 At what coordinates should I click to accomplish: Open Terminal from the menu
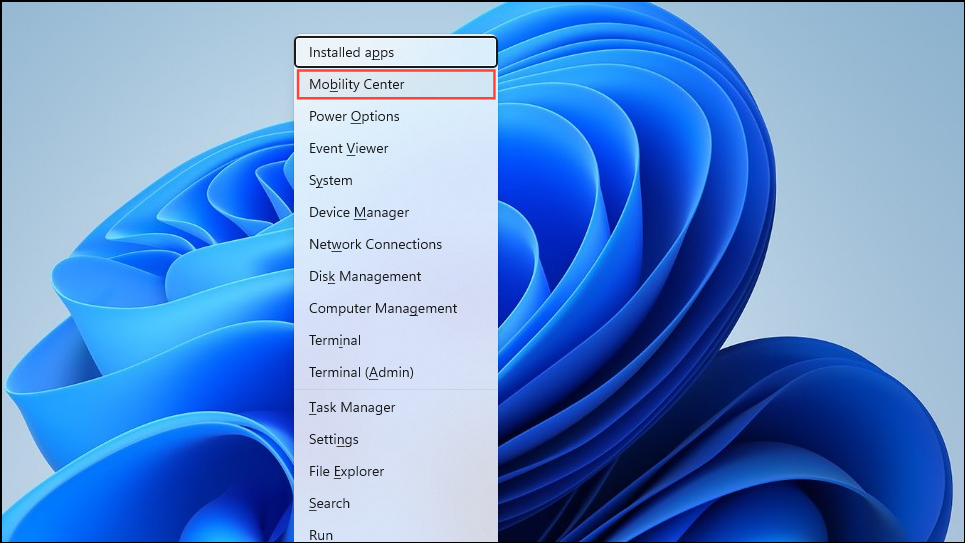pos(396,340)
